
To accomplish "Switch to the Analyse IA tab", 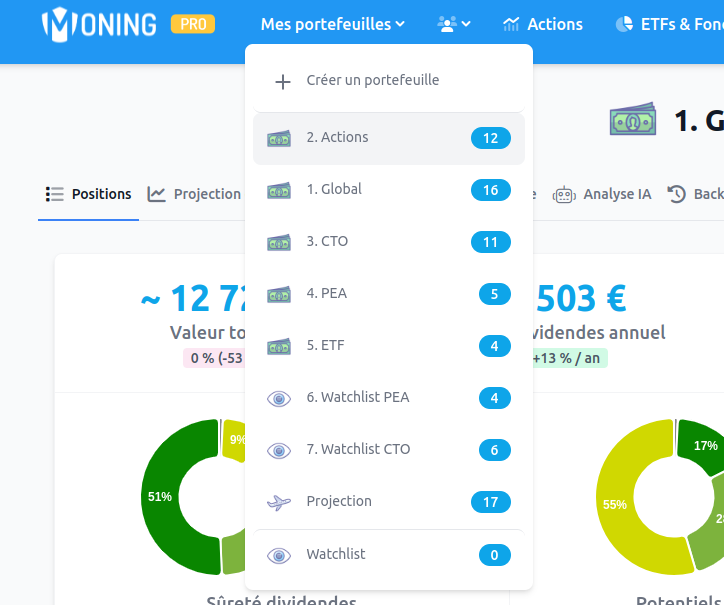I will point(602,194).
